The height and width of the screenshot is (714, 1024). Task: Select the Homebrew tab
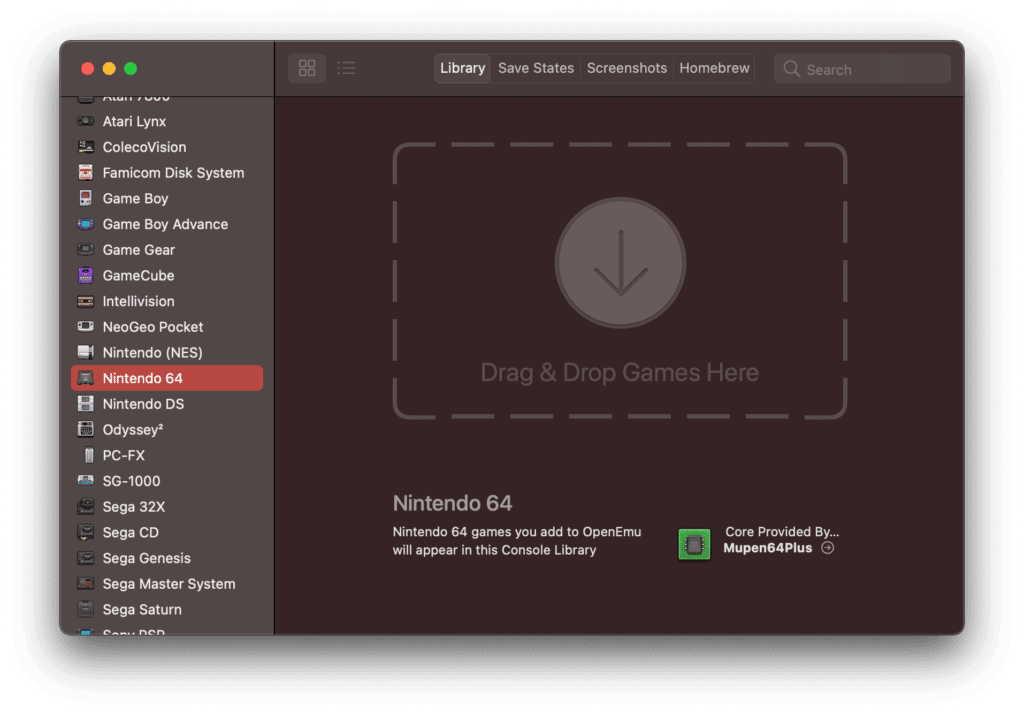(x=714, y=68)
